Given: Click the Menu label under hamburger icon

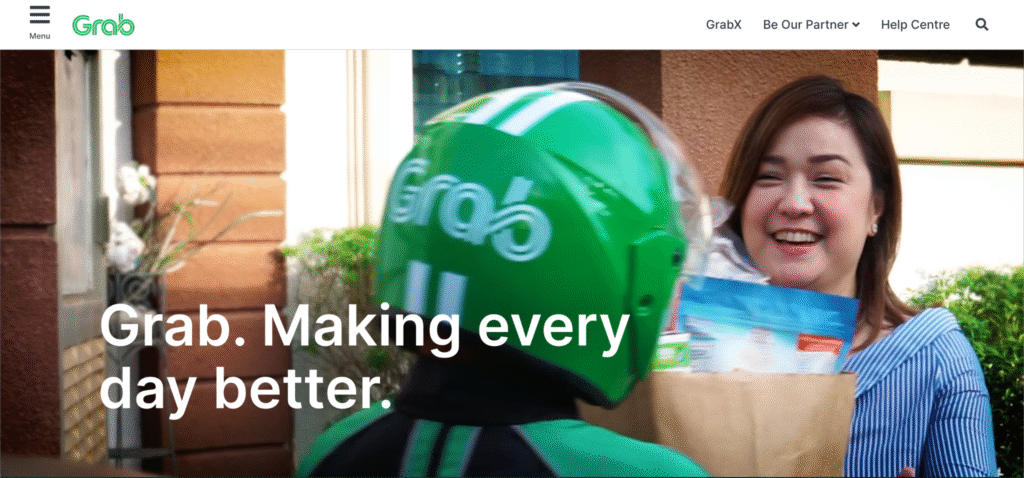Looking at the screenshot, I should coord(40,36).
